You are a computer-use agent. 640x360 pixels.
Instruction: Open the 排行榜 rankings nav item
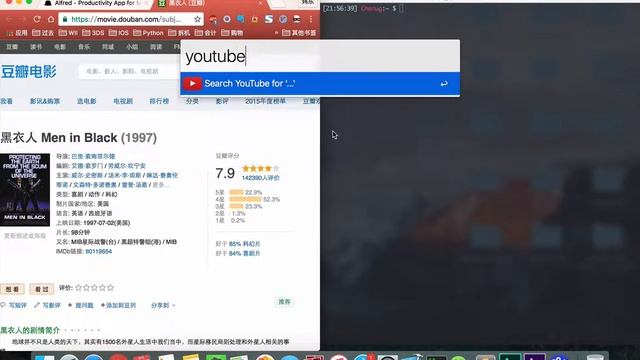click(159, 101)
